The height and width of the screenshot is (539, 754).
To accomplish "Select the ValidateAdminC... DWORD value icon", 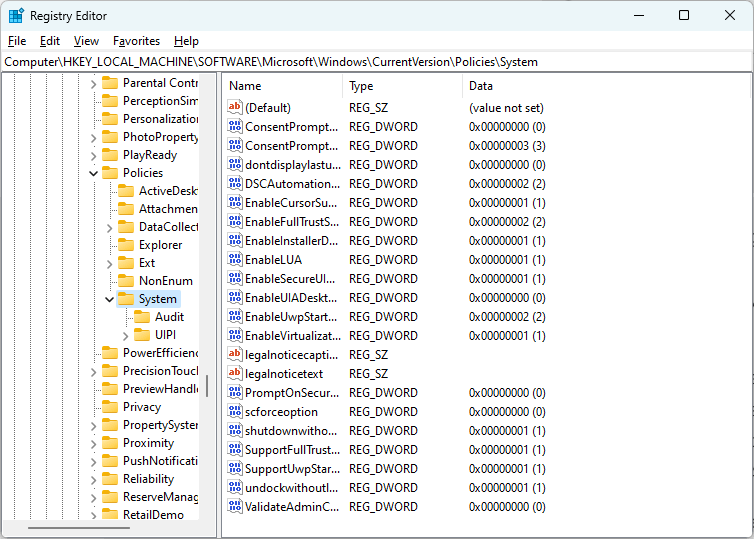I will click(x=235, y=506).
